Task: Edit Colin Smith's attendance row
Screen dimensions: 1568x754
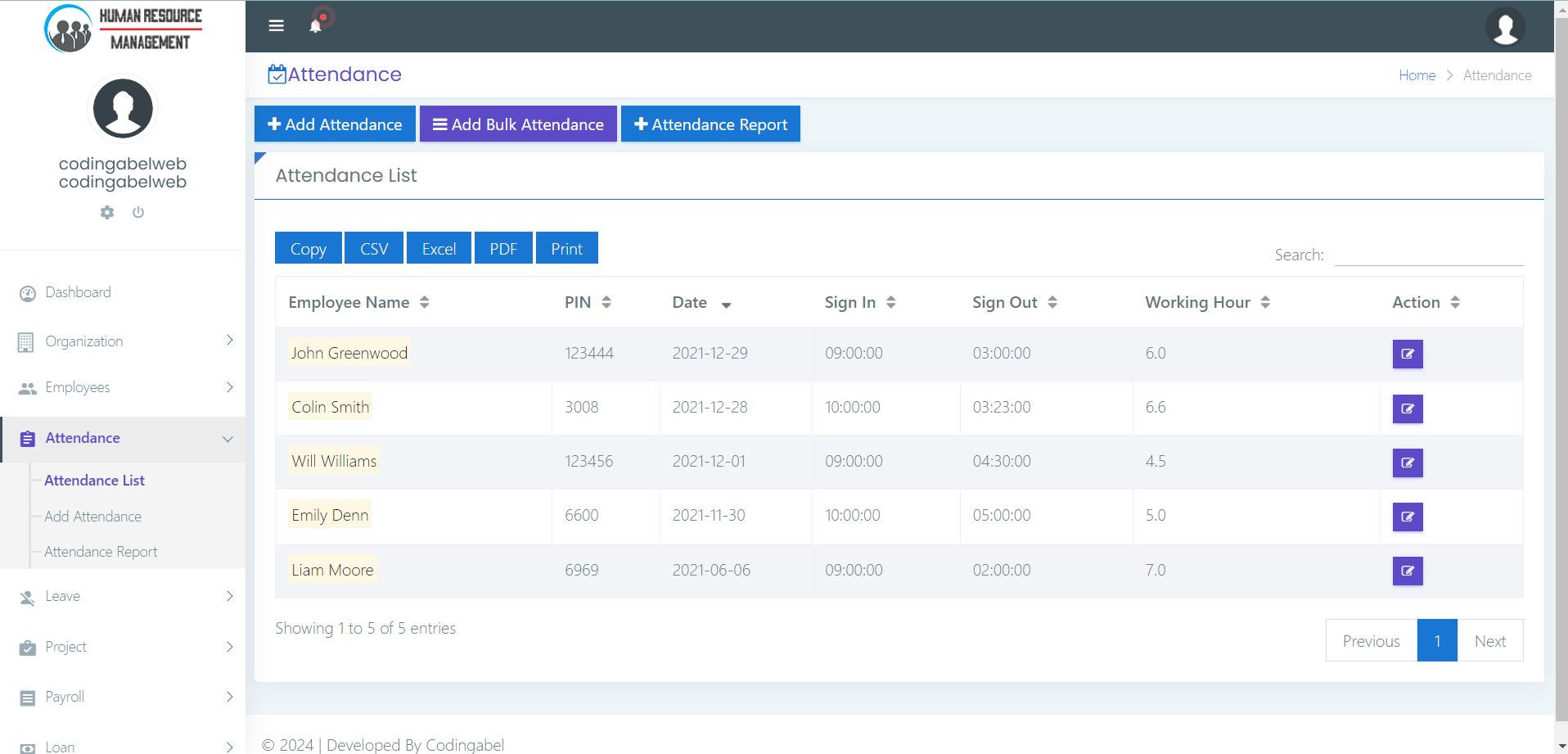Action: [1407, 409]
